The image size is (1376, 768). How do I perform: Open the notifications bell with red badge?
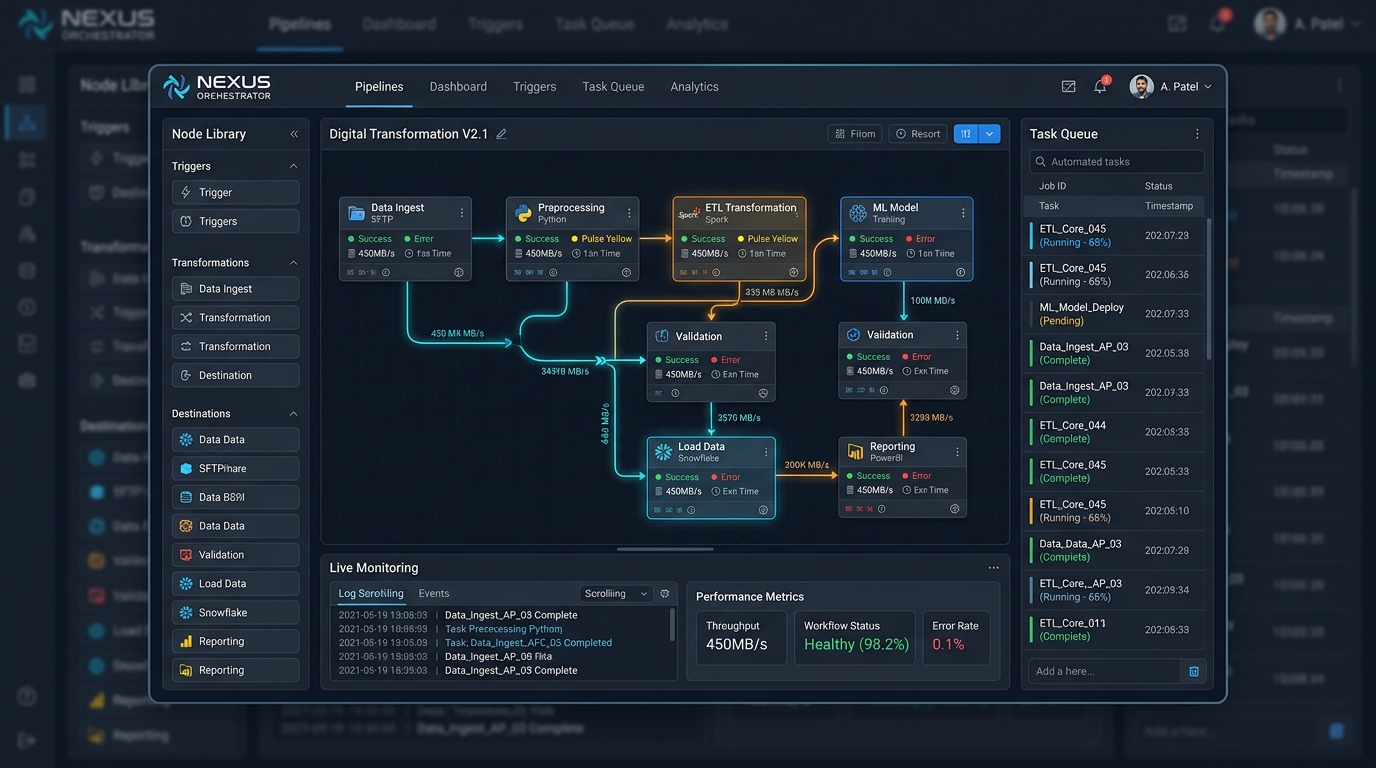(x=1100, y=86)
